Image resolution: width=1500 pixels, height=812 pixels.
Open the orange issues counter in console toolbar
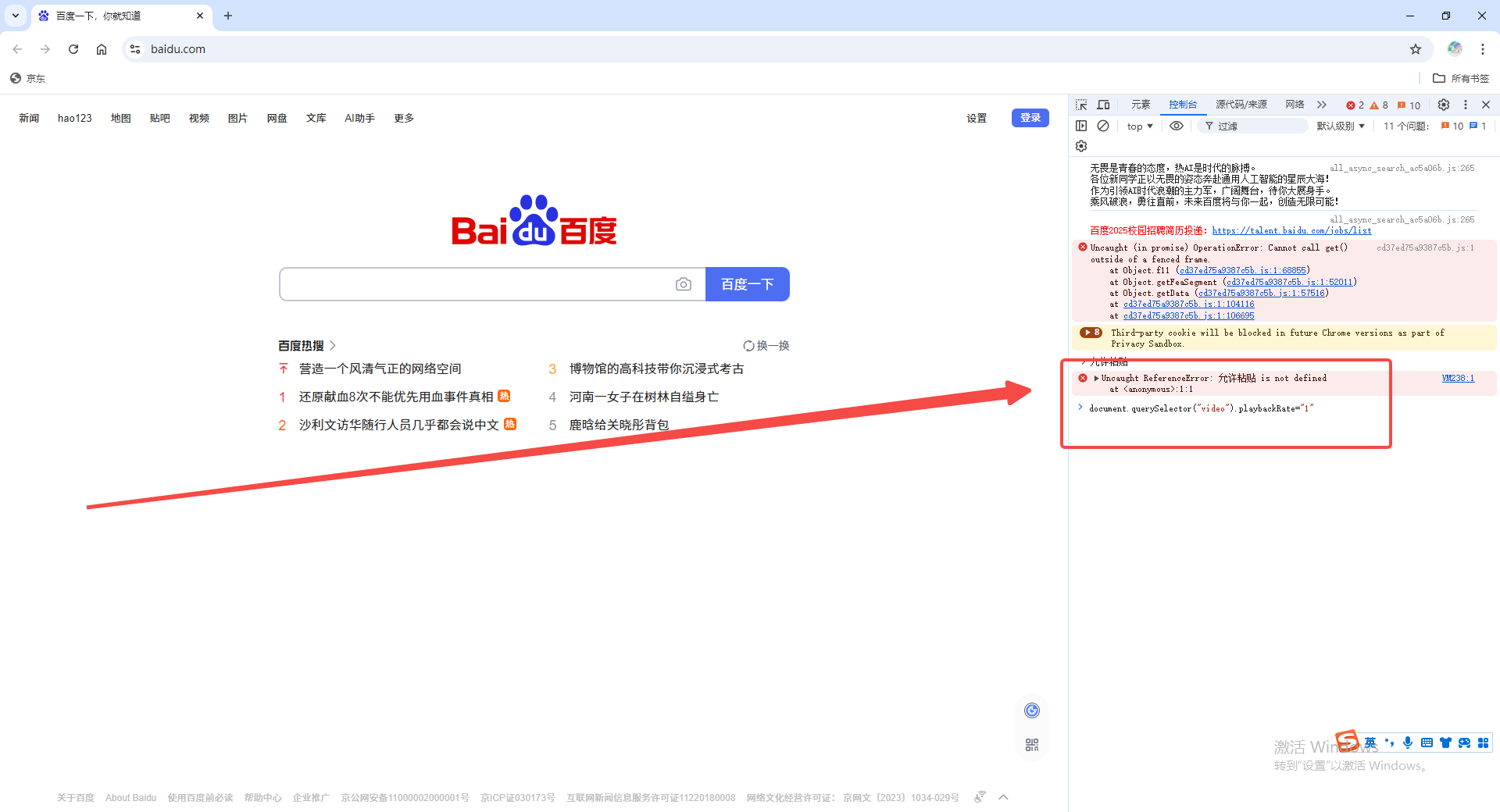(x=1452, y=126)
